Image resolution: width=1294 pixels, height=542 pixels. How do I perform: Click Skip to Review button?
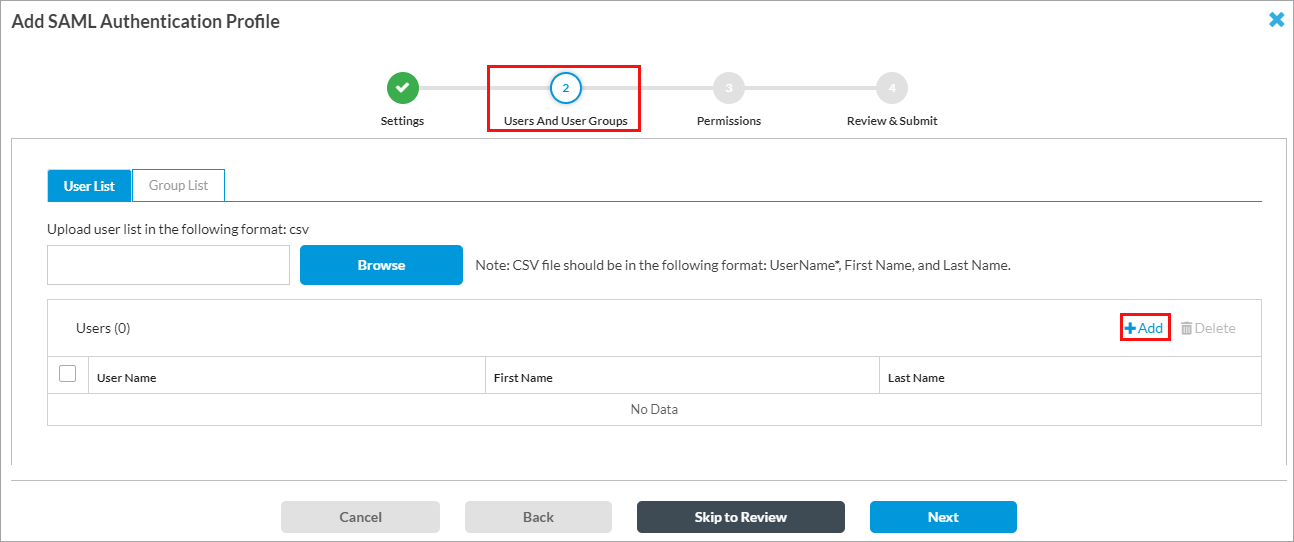[x=740, y=517]
